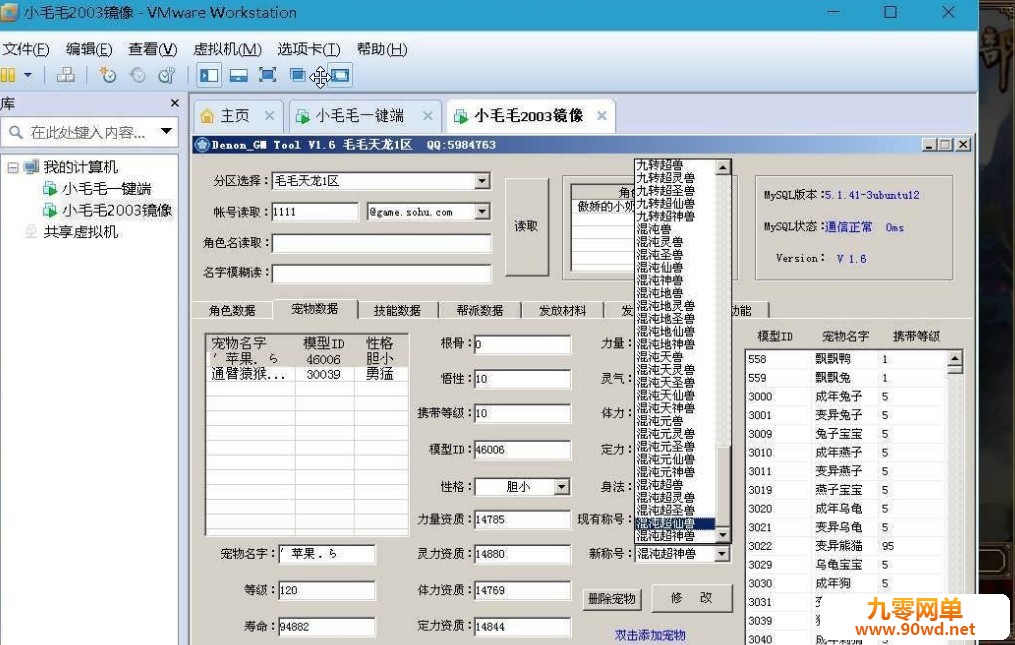
Task: Open the 查看(V) menu
Action: click(x=152, y=49)
